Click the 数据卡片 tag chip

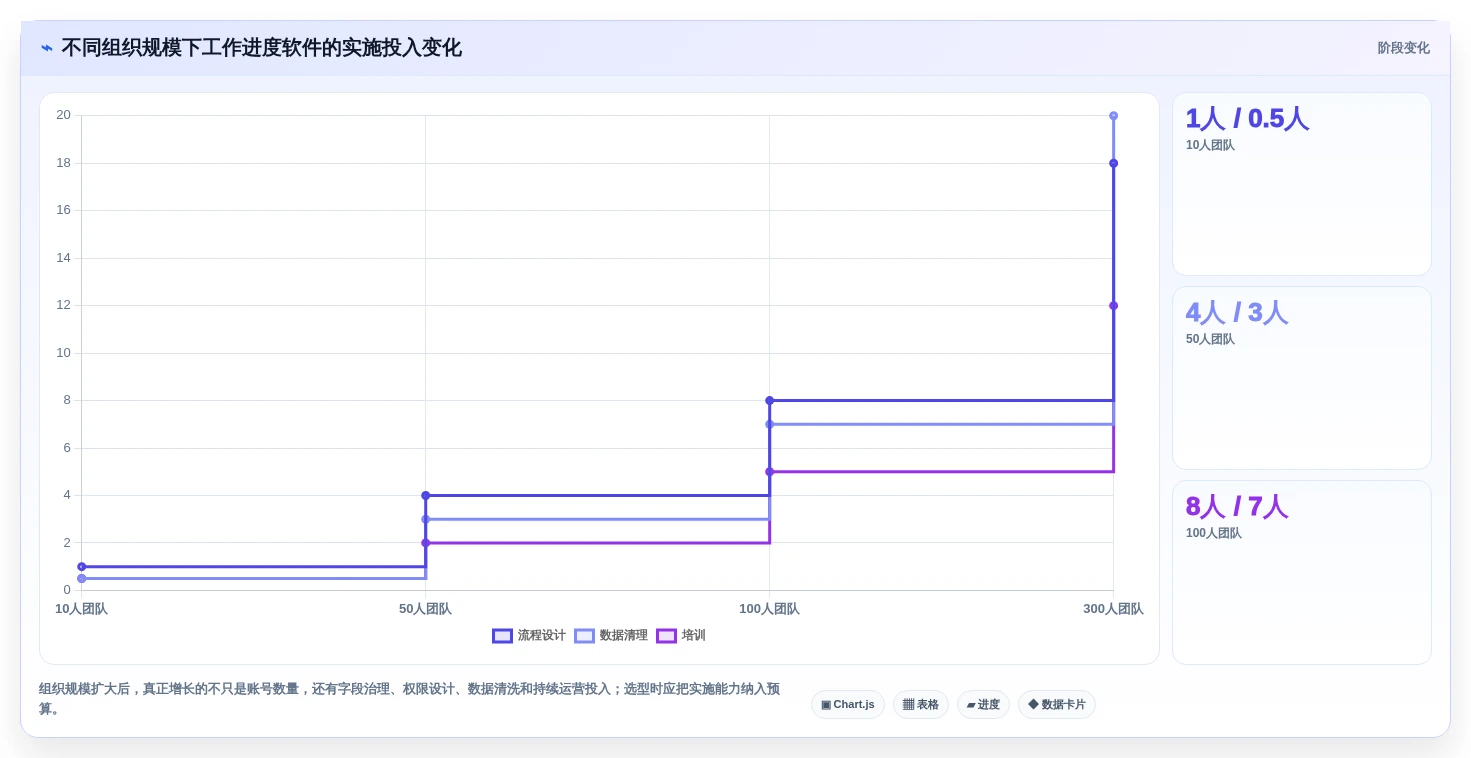click(x=1057, y=705)
